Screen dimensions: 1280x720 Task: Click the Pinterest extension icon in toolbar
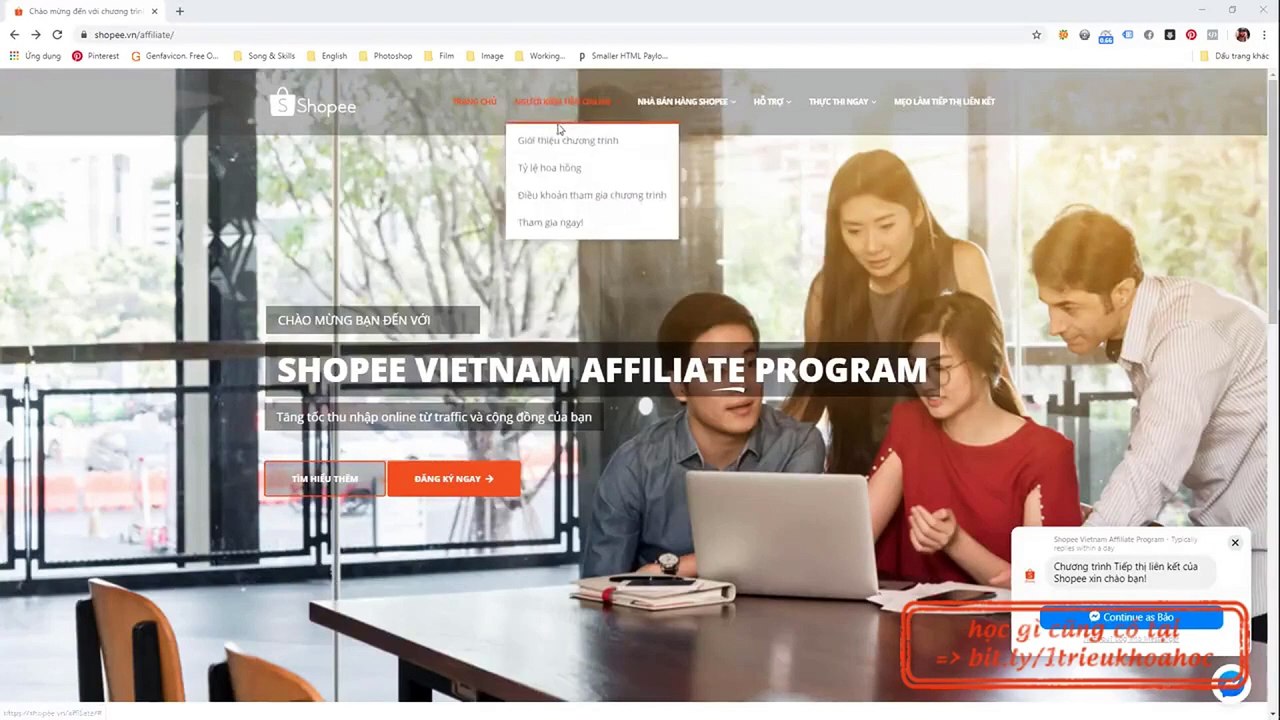point(1191,35)
